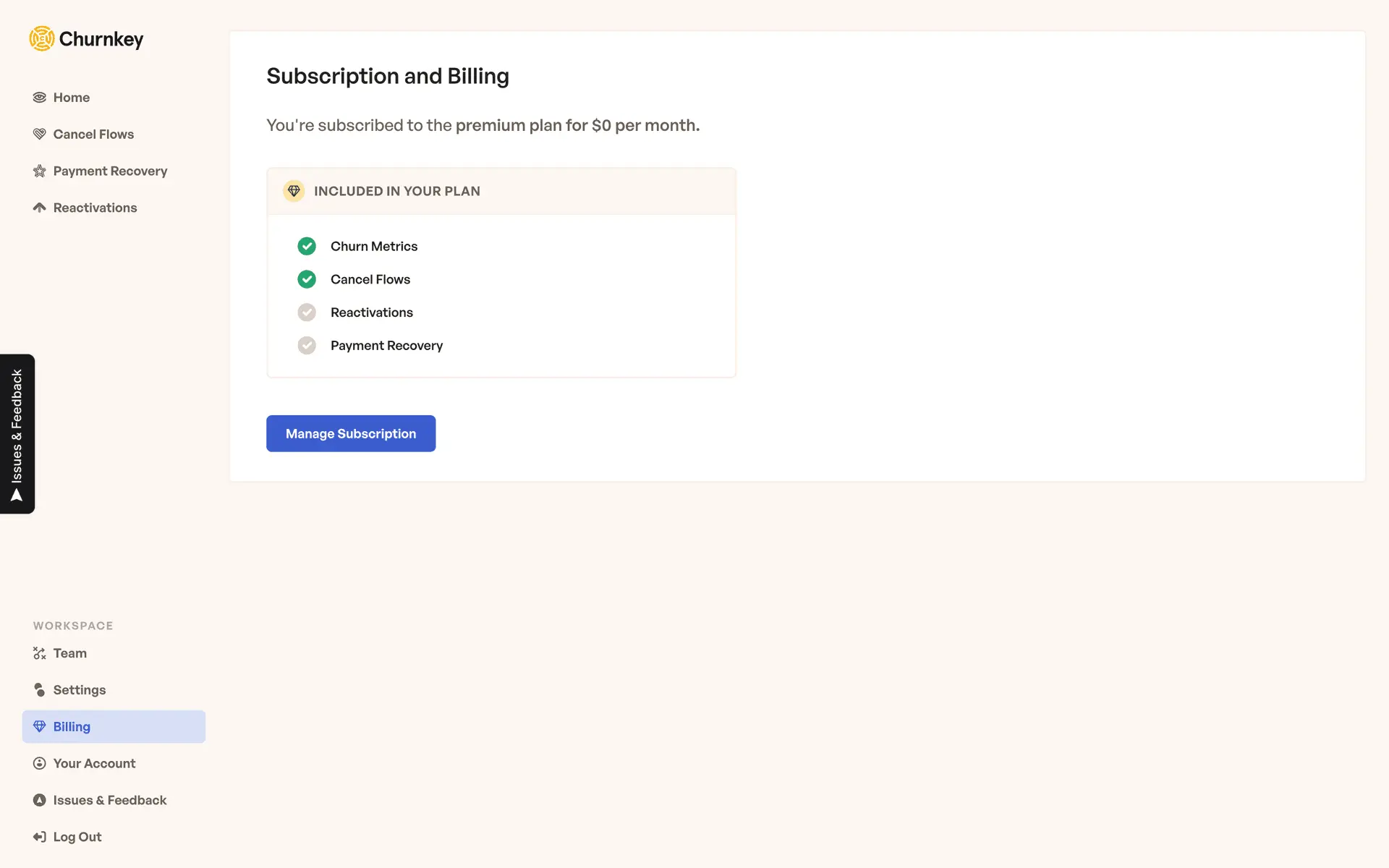Open the vertical Issues & Feedback side tab

[17, 434]
